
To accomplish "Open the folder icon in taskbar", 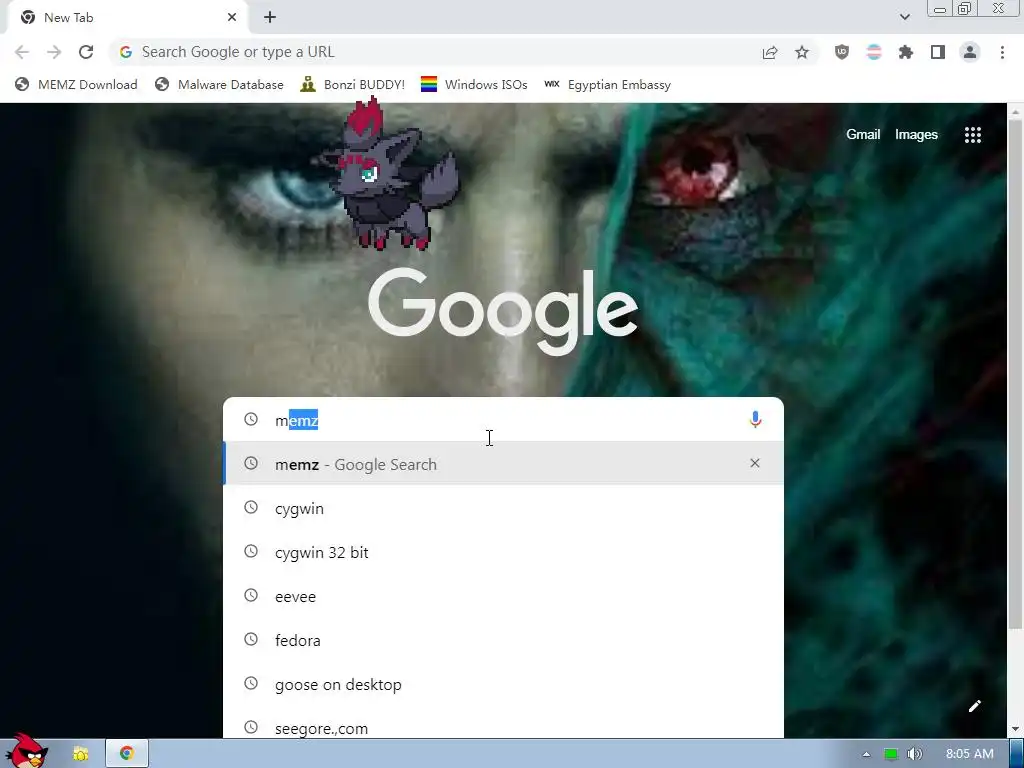I will 80,754.
